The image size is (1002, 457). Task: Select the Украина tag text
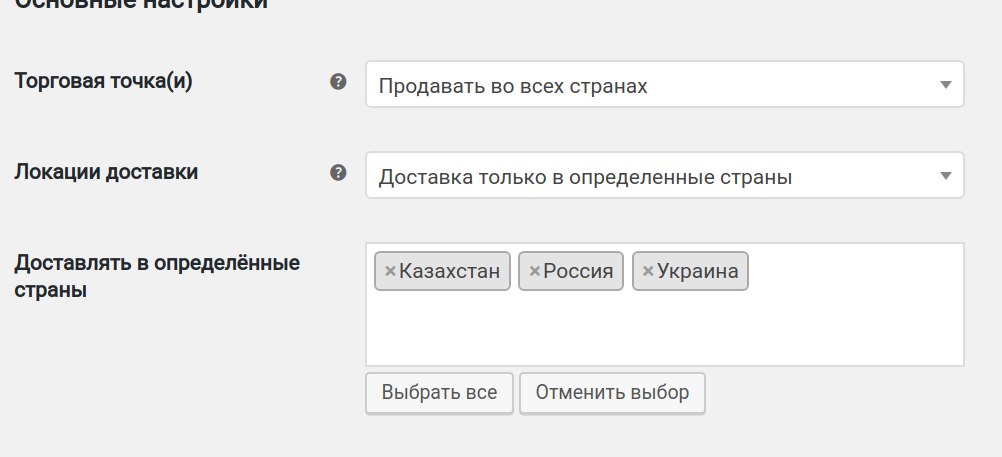coord(697,271)
